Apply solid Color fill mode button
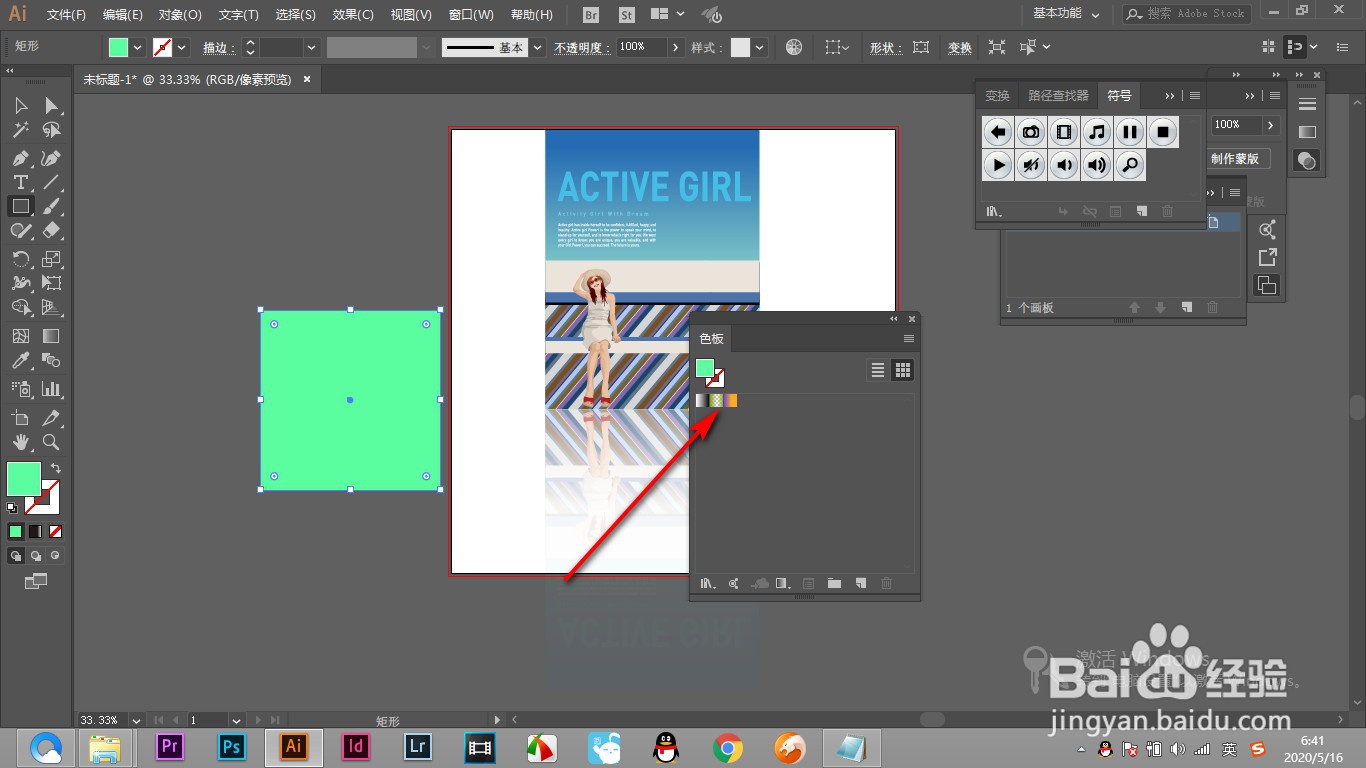This screenshot has height=768, width=1366. tap(15, 531)
